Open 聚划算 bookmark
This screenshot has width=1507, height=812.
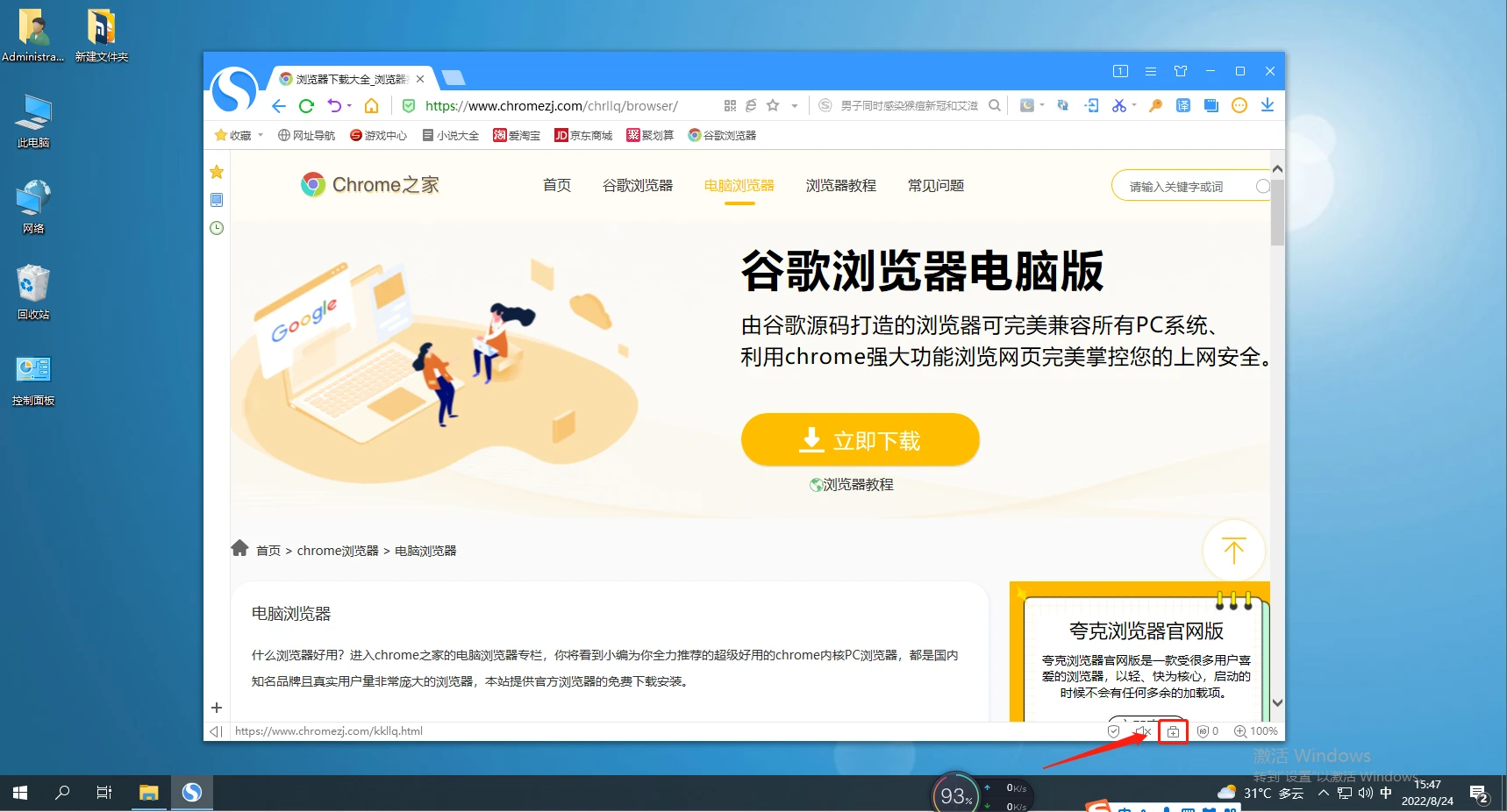point(650,135)
